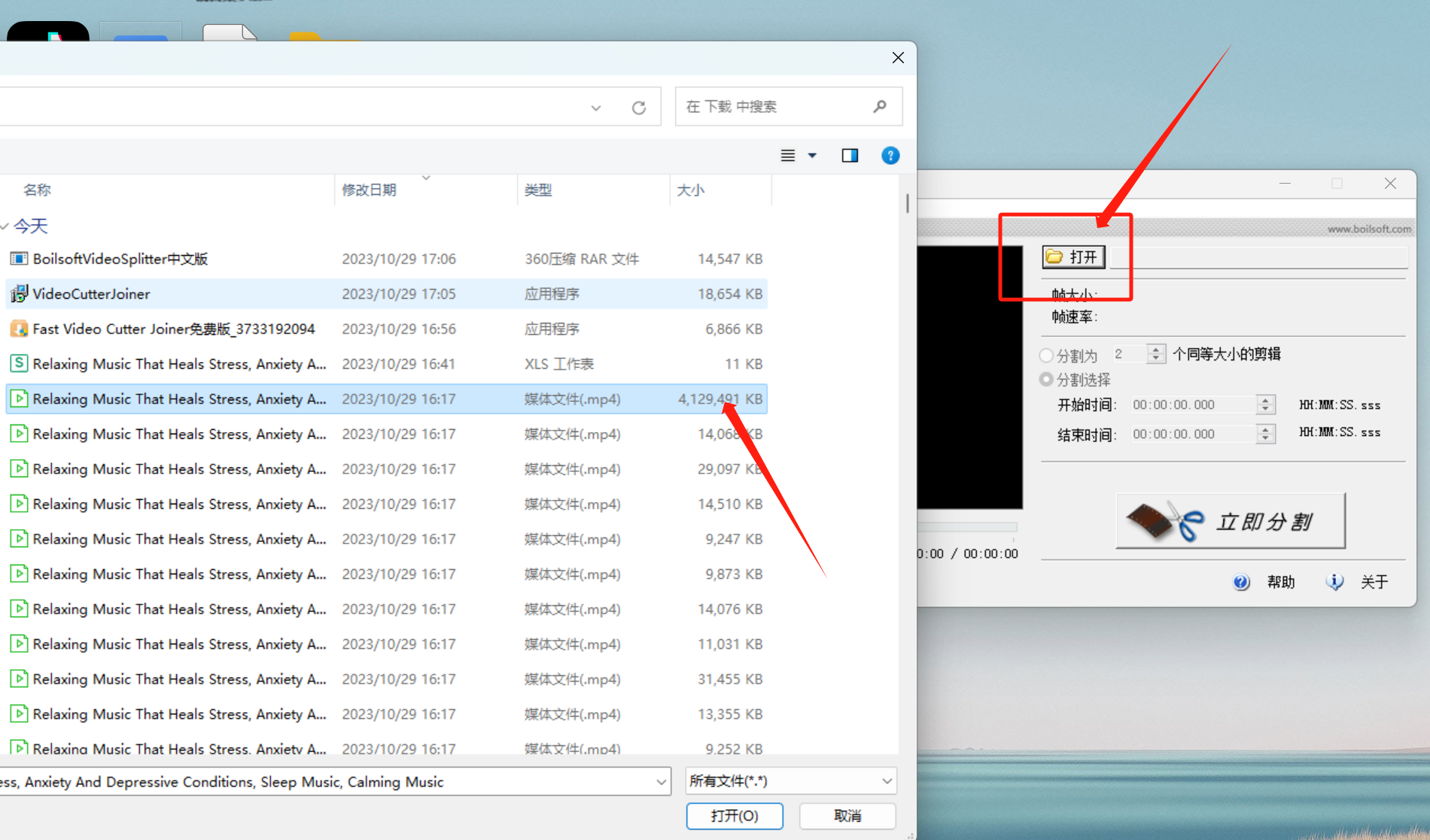Viewport: 1430px width, 840px height.
Task: Close the file open dialog
Action: [898, 58]
